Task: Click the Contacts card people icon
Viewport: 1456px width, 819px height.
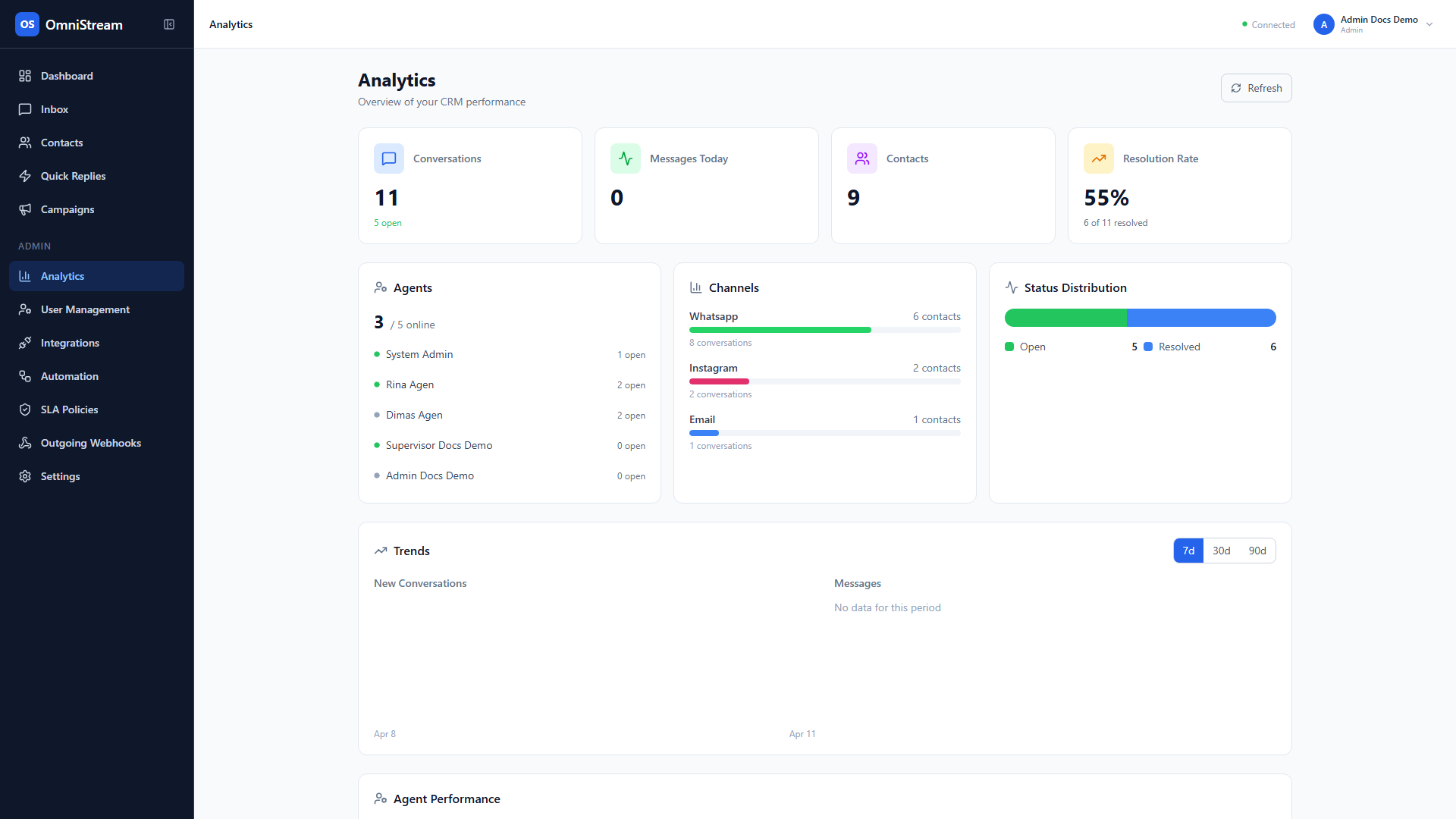Action: point(862,158)
